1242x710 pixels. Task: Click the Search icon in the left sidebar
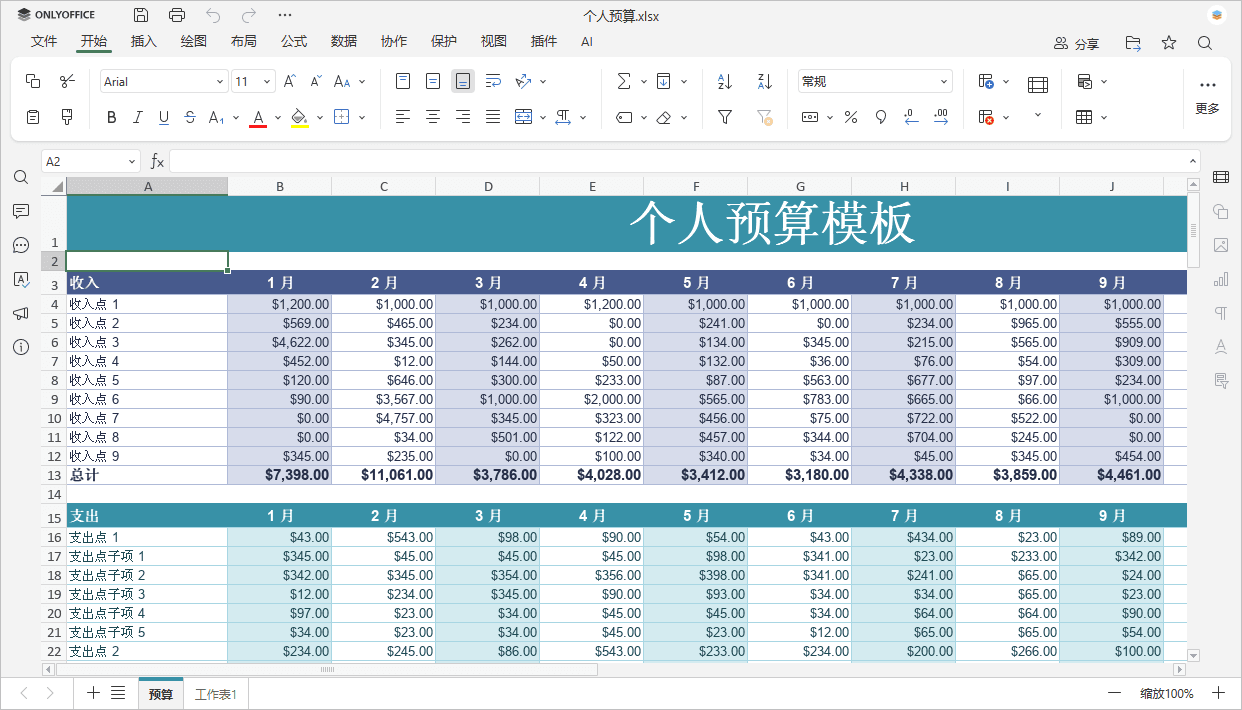point(21,177)
